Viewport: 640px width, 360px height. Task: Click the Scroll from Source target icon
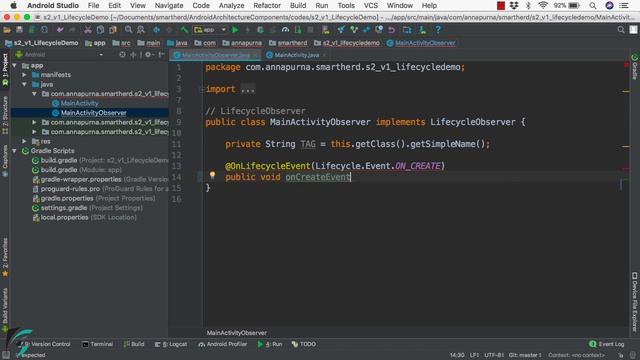(x=122, y=55)
